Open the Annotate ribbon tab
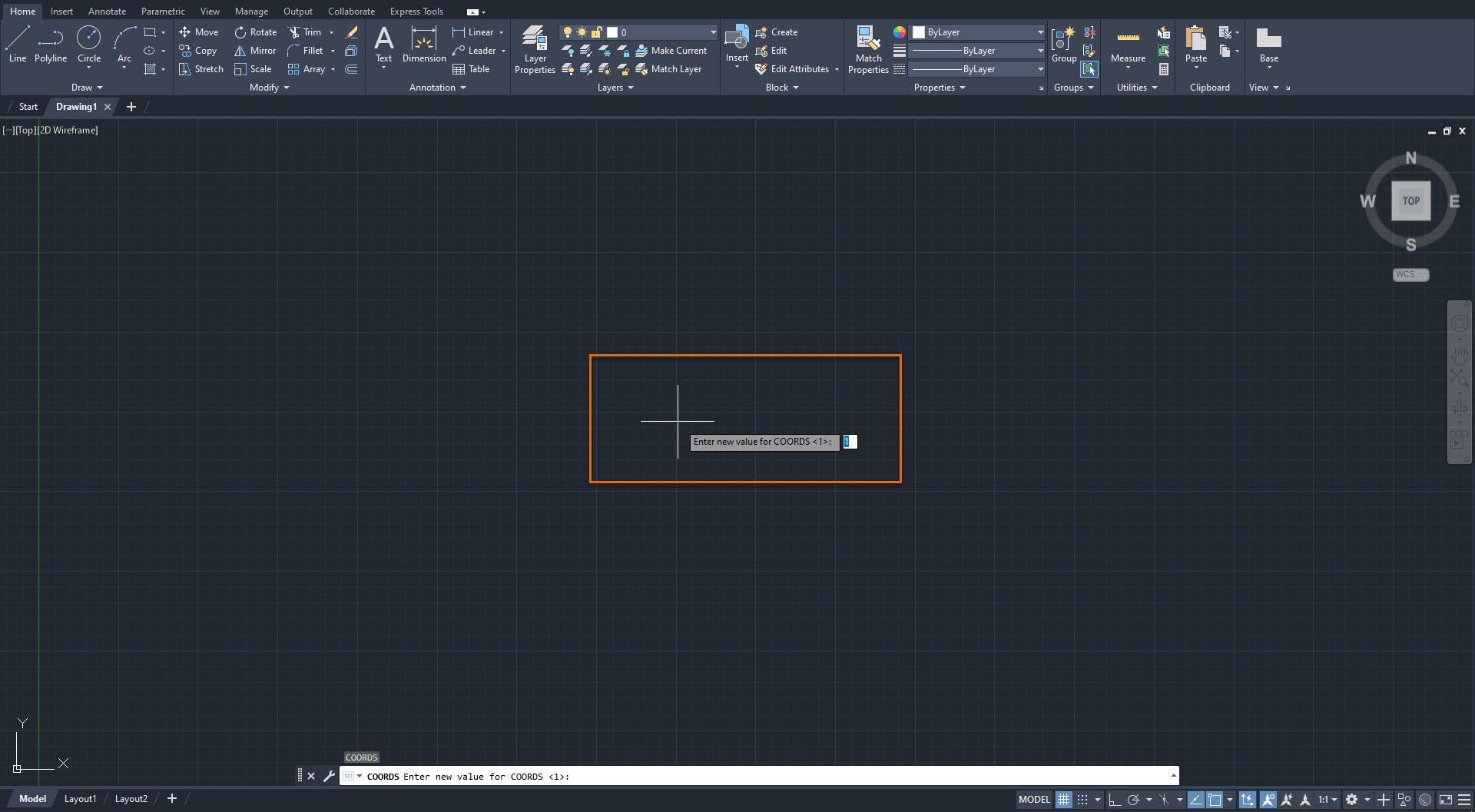Image resolution: width=1475 pixels, height=812 pixels. coord(107,12)
